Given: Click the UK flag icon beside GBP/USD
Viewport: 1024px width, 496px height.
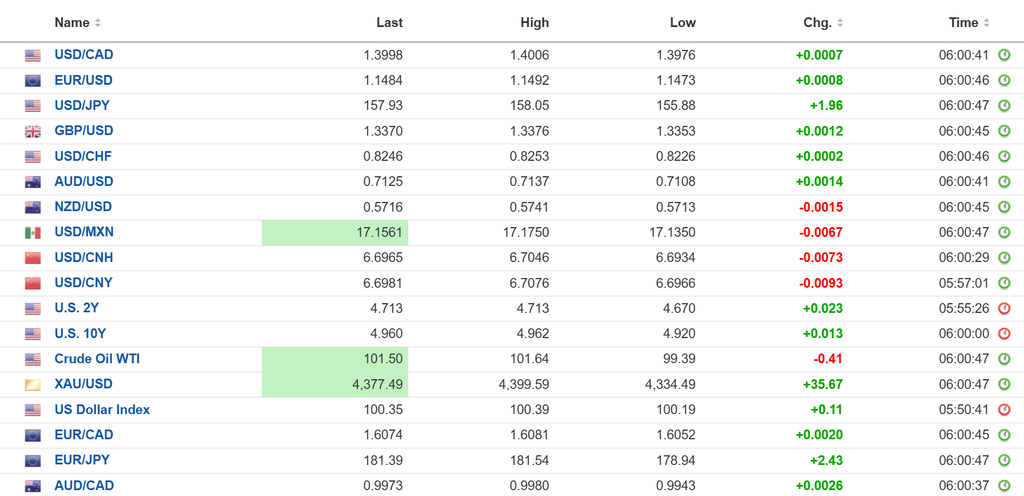Looking at the screenshot, I should (33, 132).
